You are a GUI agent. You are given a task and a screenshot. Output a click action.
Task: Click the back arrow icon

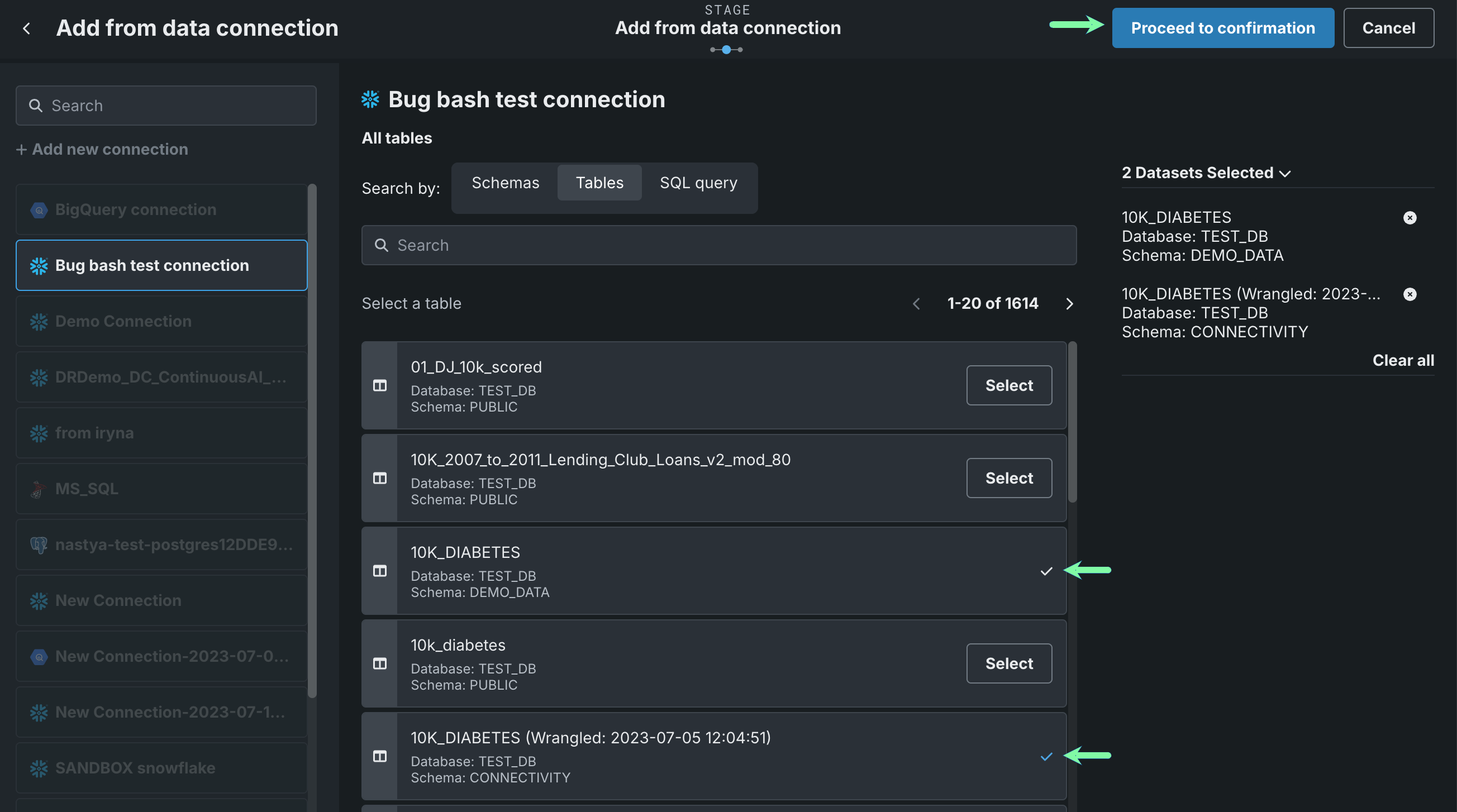26,28
